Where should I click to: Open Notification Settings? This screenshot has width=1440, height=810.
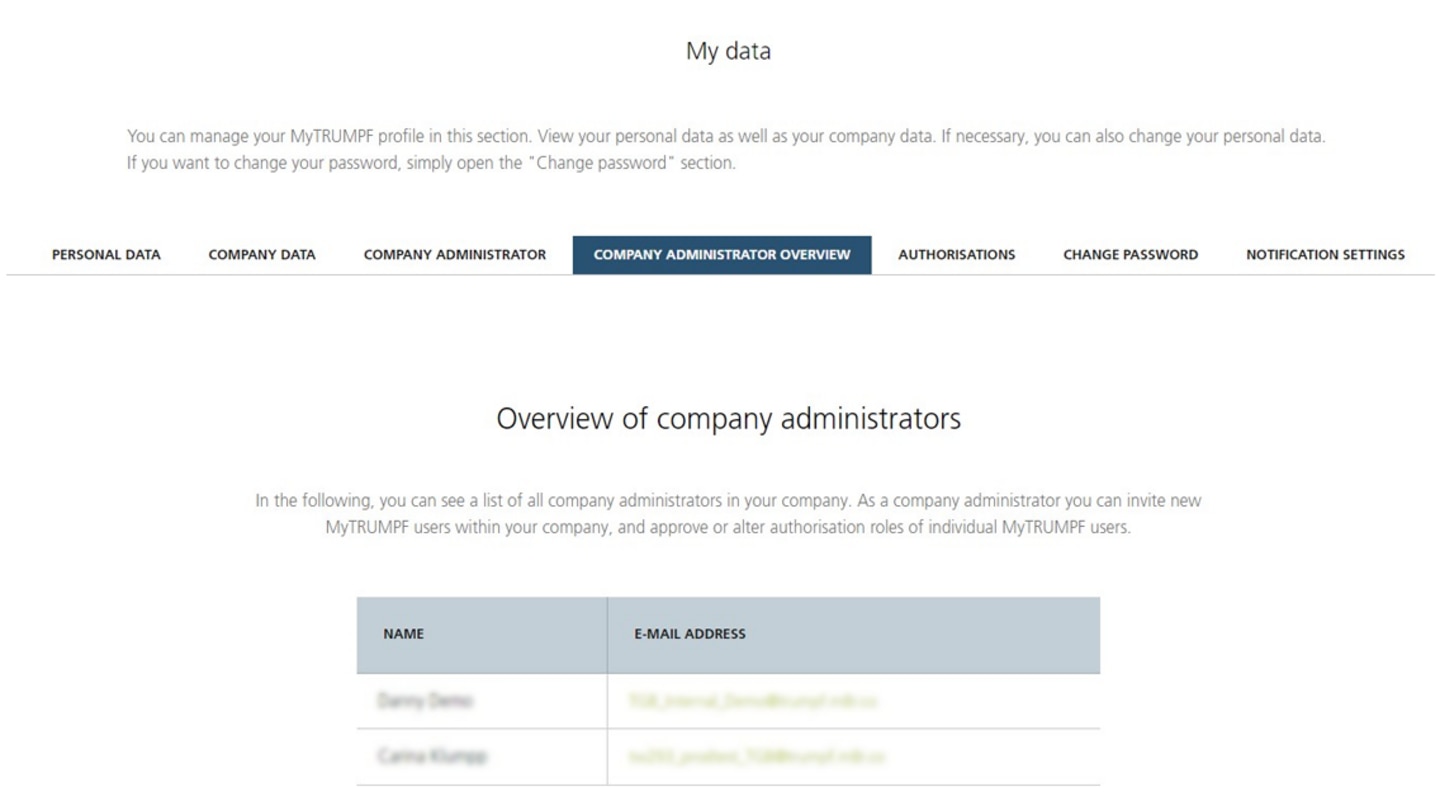[1325, 254]
